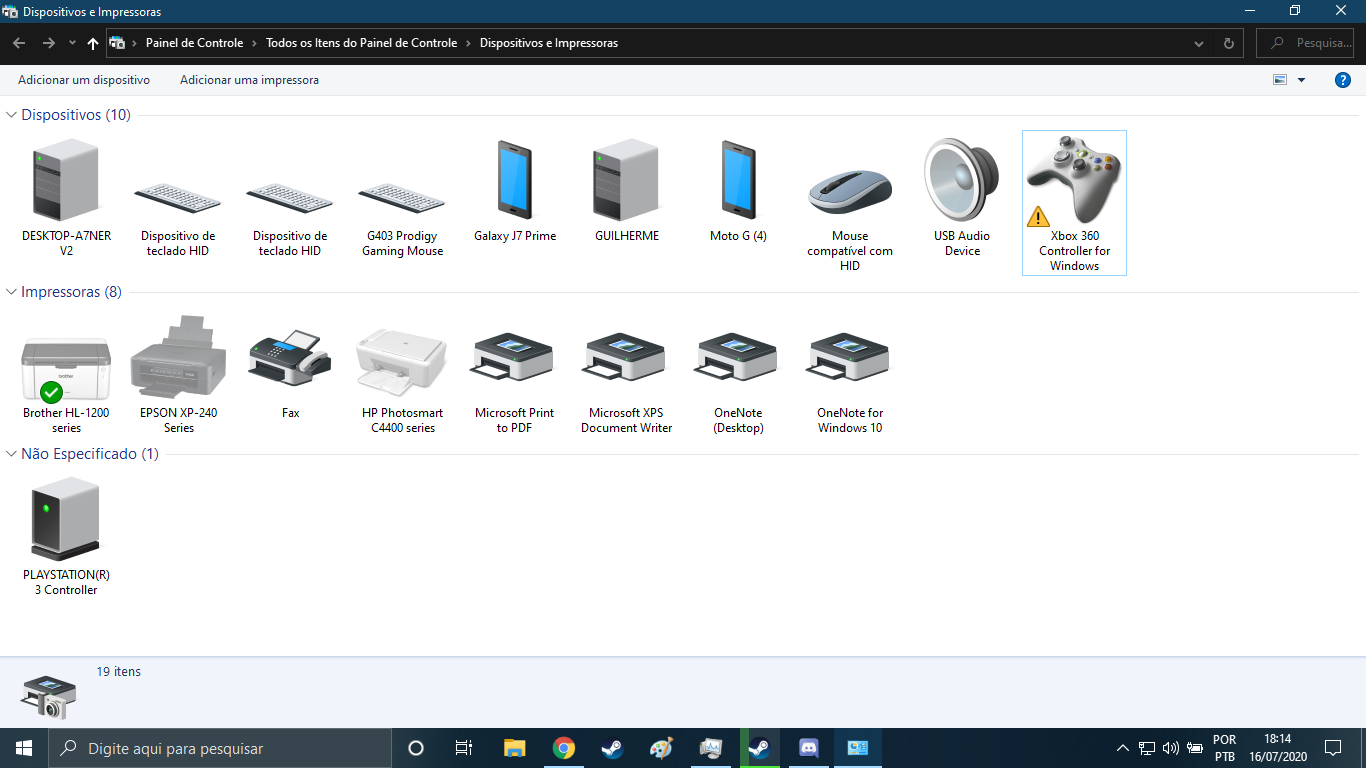
Task: Select the Microsoft Print to PDF printer
Action: 514,381
